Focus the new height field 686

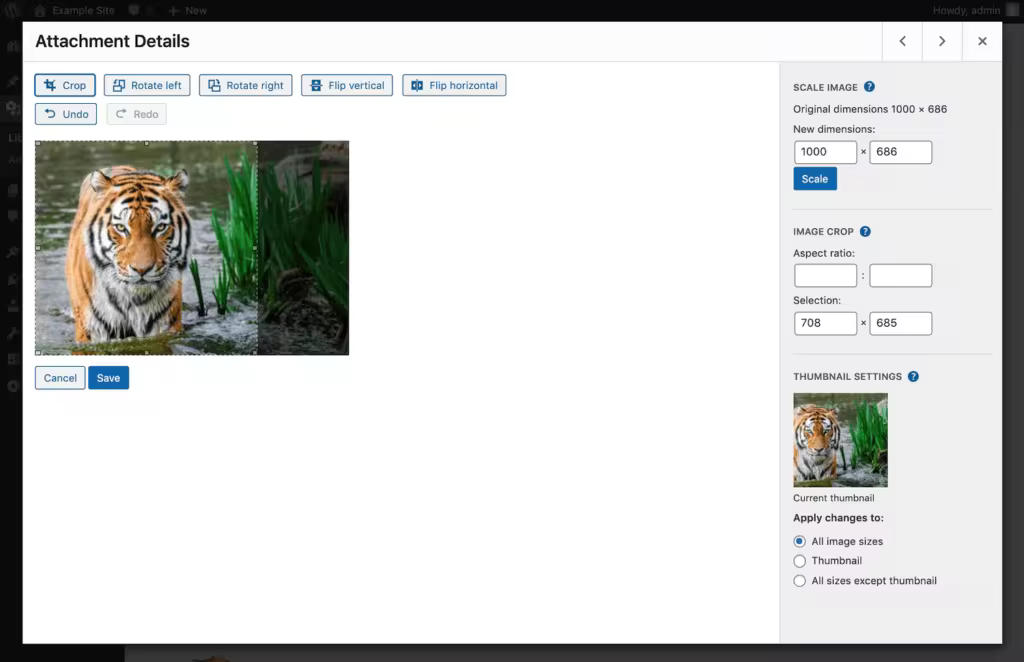[x=901, y=152]
